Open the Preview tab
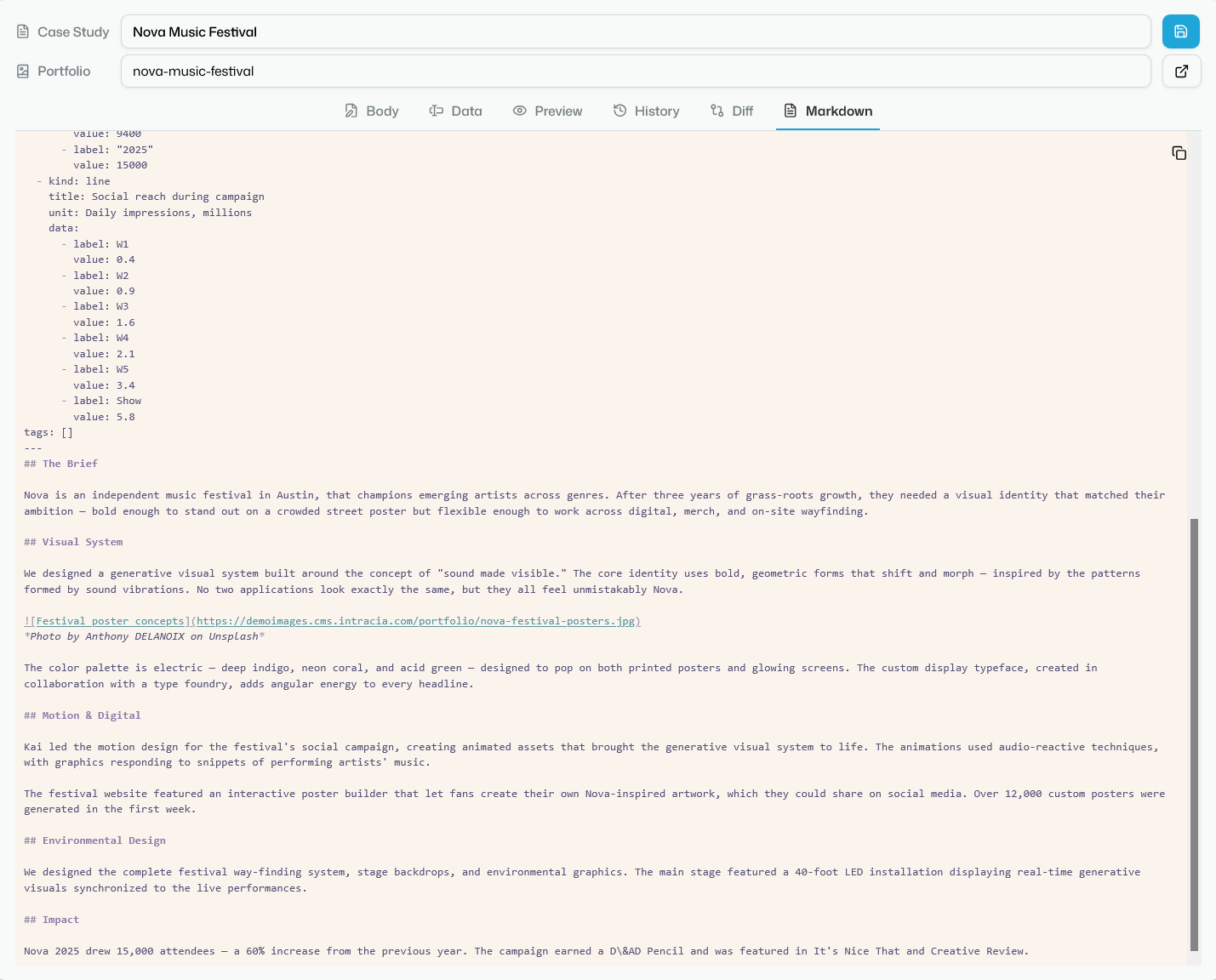The image size is (1216, 980). tap(548, 111)
